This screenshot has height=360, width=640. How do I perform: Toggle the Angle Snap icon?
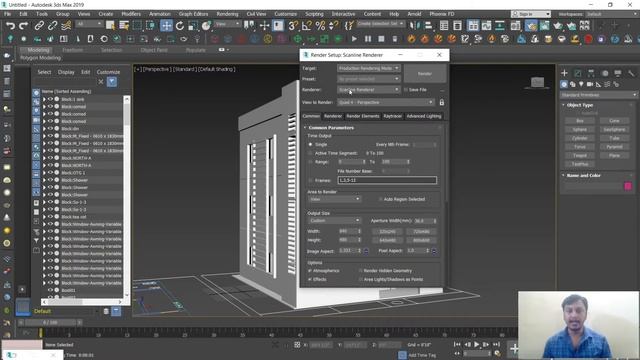pos(307,26)
